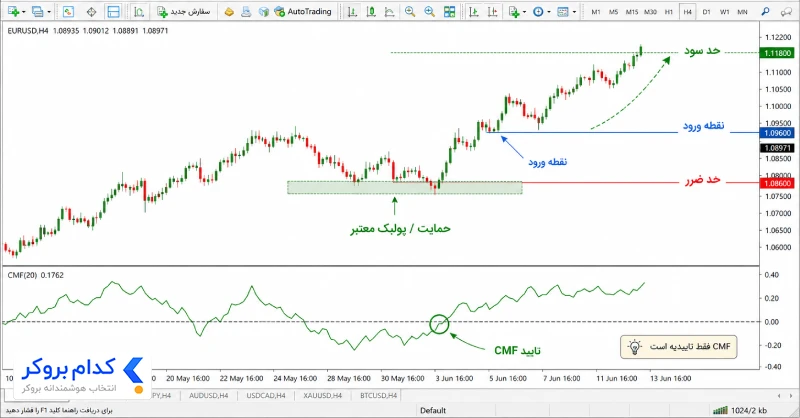Toggle the Navigator crosshair icon
800x418 pixels.
tap(91, 11)
